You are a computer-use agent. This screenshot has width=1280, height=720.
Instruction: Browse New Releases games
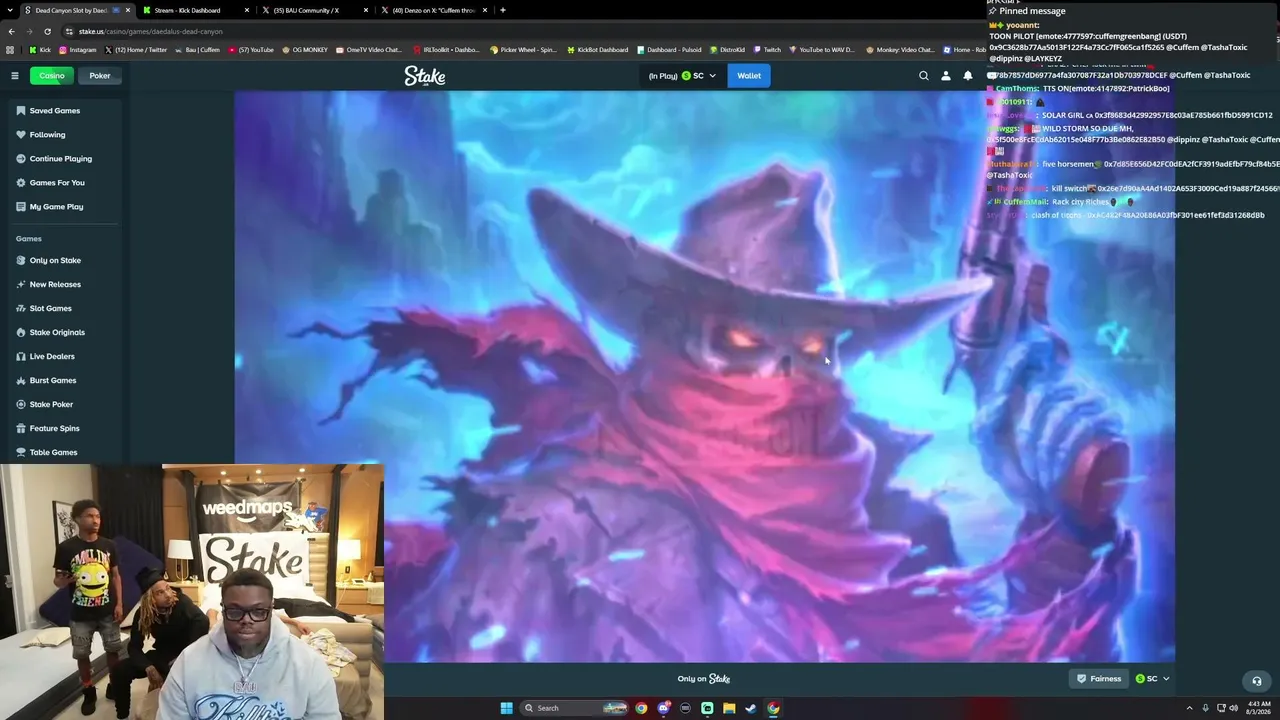[x=65, y=285]
